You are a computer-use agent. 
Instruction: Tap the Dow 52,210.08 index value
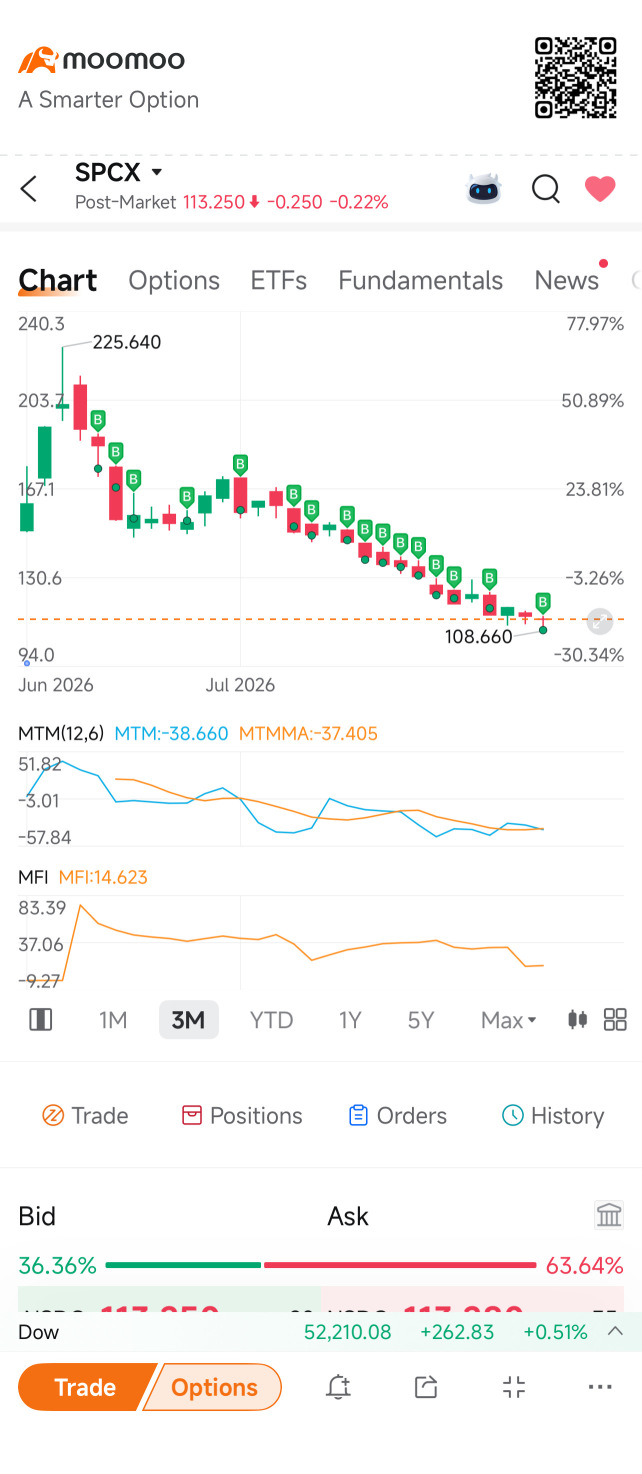(347, 1332)
